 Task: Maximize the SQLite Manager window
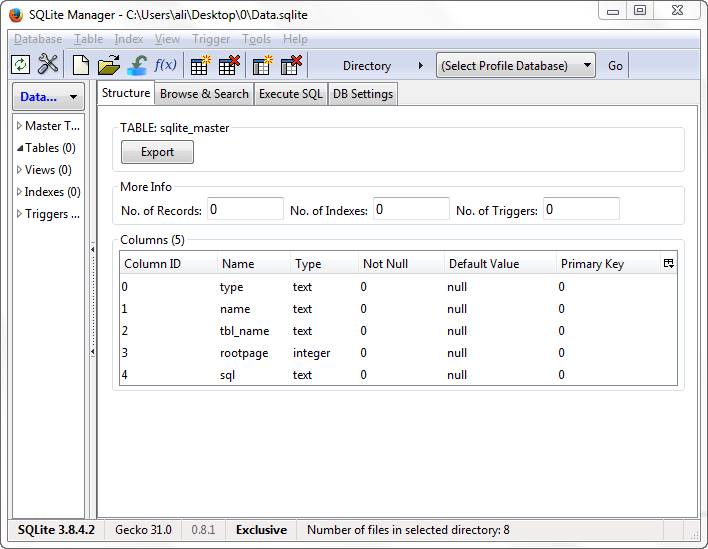click(x=639, y=11)
